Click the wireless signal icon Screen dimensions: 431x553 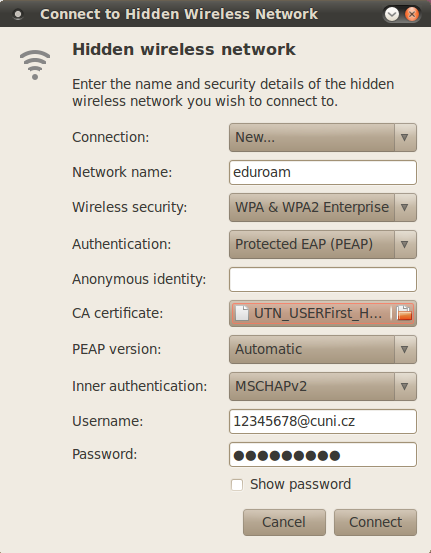[x=35, y=65]
